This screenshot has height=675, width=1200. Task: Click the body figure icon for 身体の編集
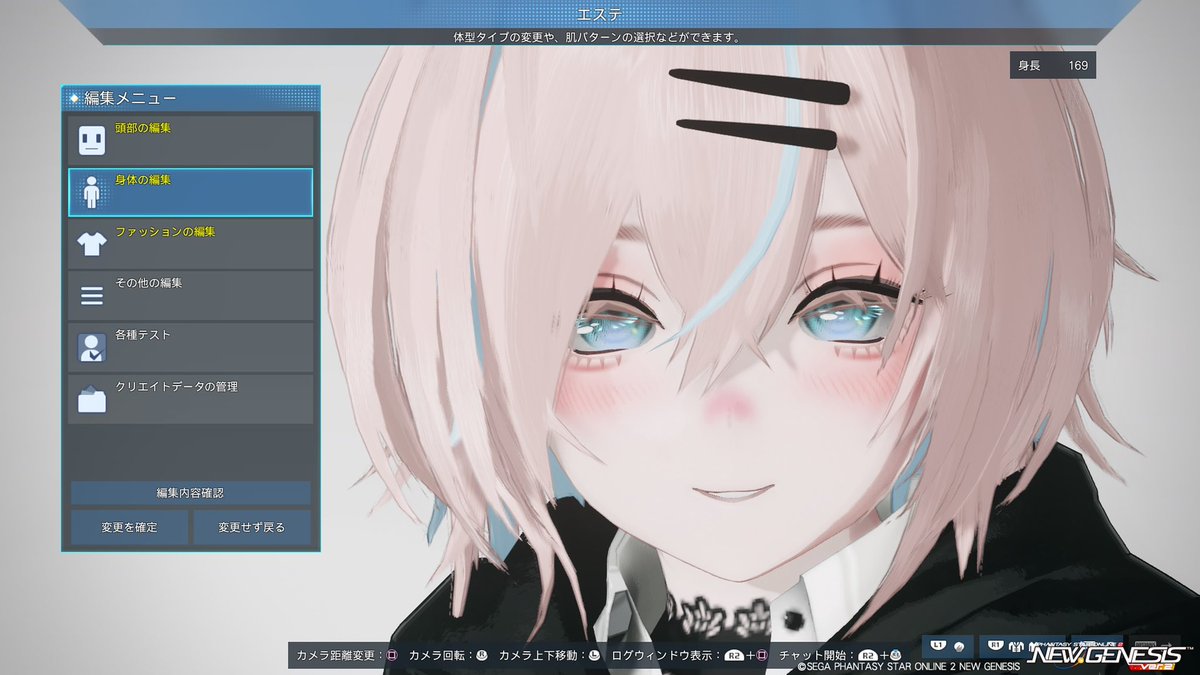pyautogui.click(x=92, y=192)
